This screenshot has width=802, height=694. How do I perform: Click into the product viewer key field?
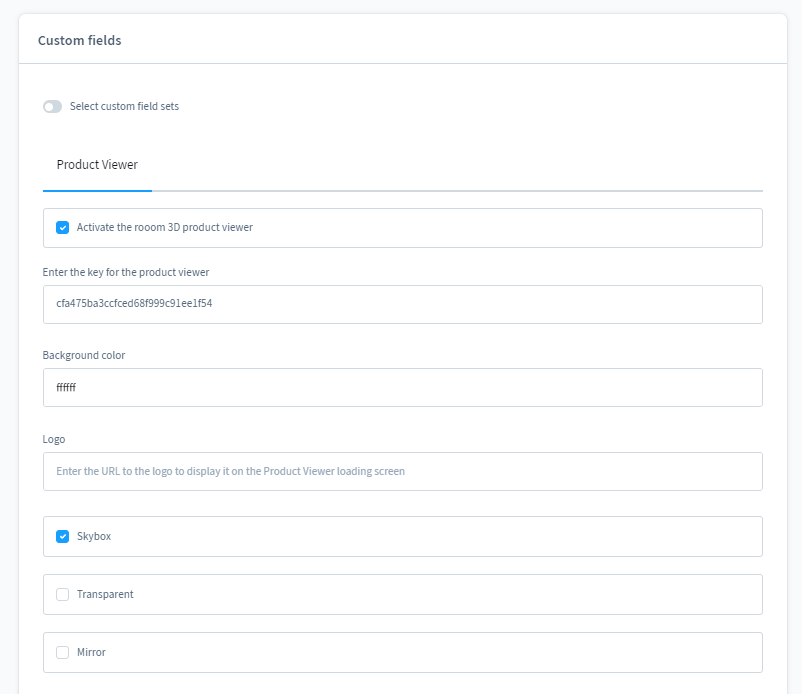(x=402, y=304)
